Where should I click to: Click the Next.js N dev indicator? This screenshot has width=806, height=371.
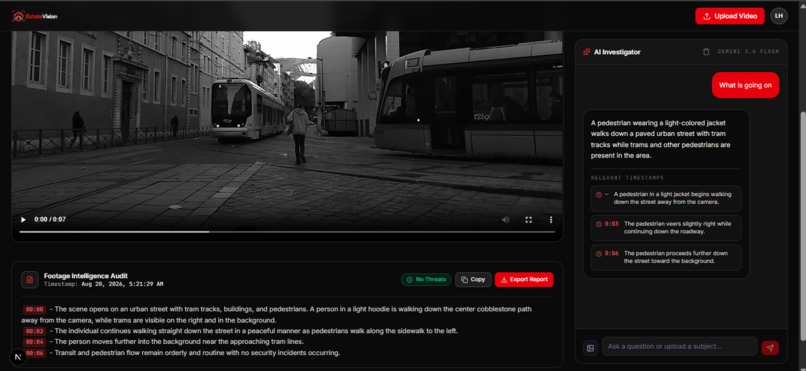point(18,357)
